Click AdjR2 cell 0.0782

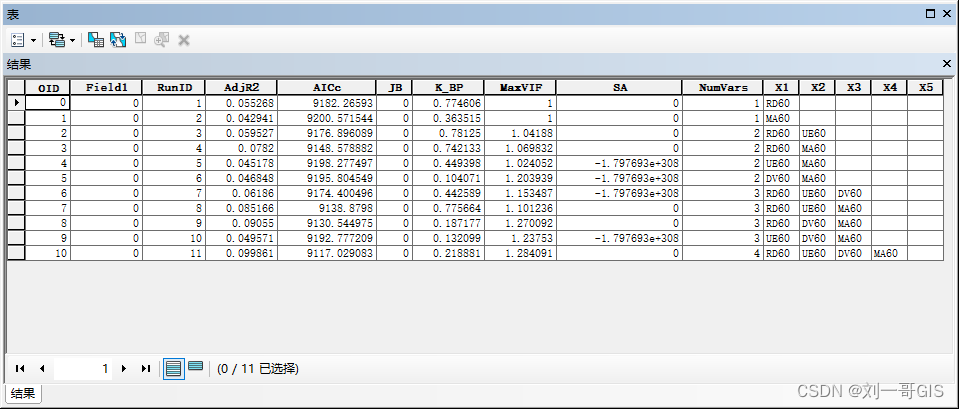click(241, 148)
